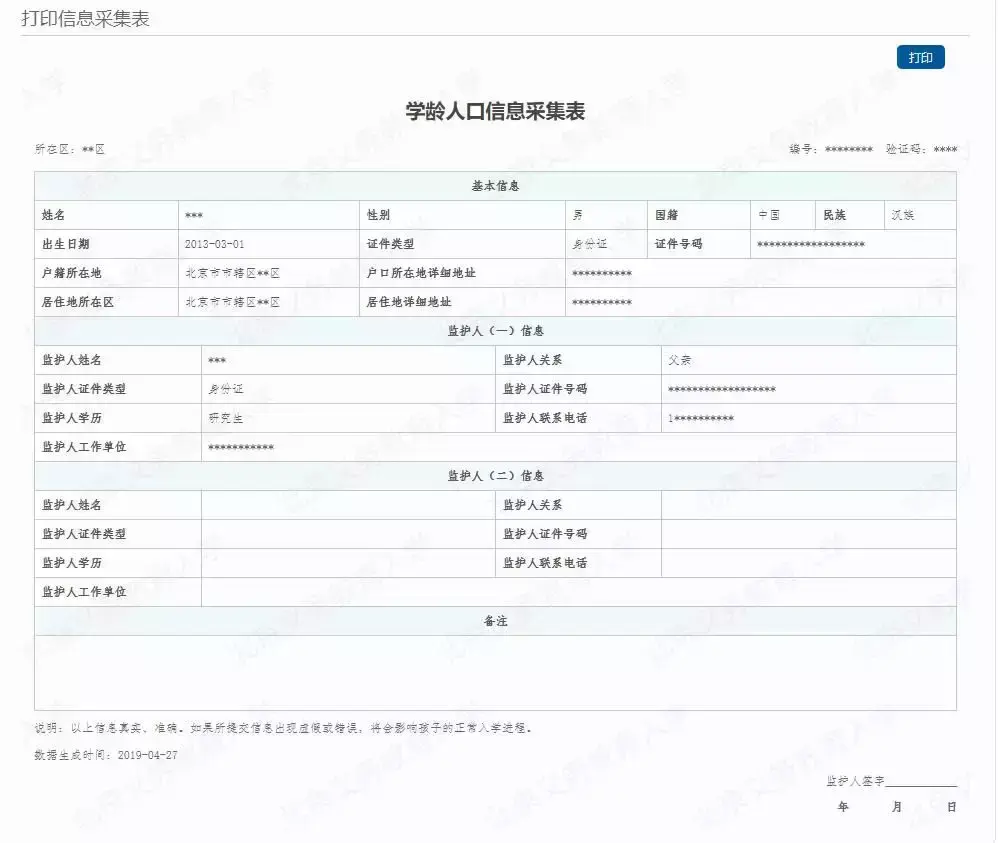
Task: Click the 年 character under the signature
Action: (843, 807)
